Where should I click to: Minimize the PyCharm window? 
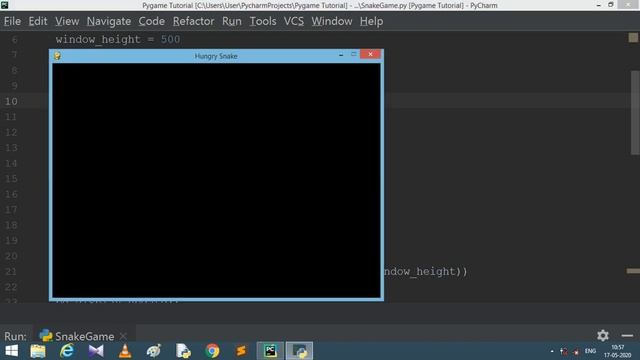[598, 5]
